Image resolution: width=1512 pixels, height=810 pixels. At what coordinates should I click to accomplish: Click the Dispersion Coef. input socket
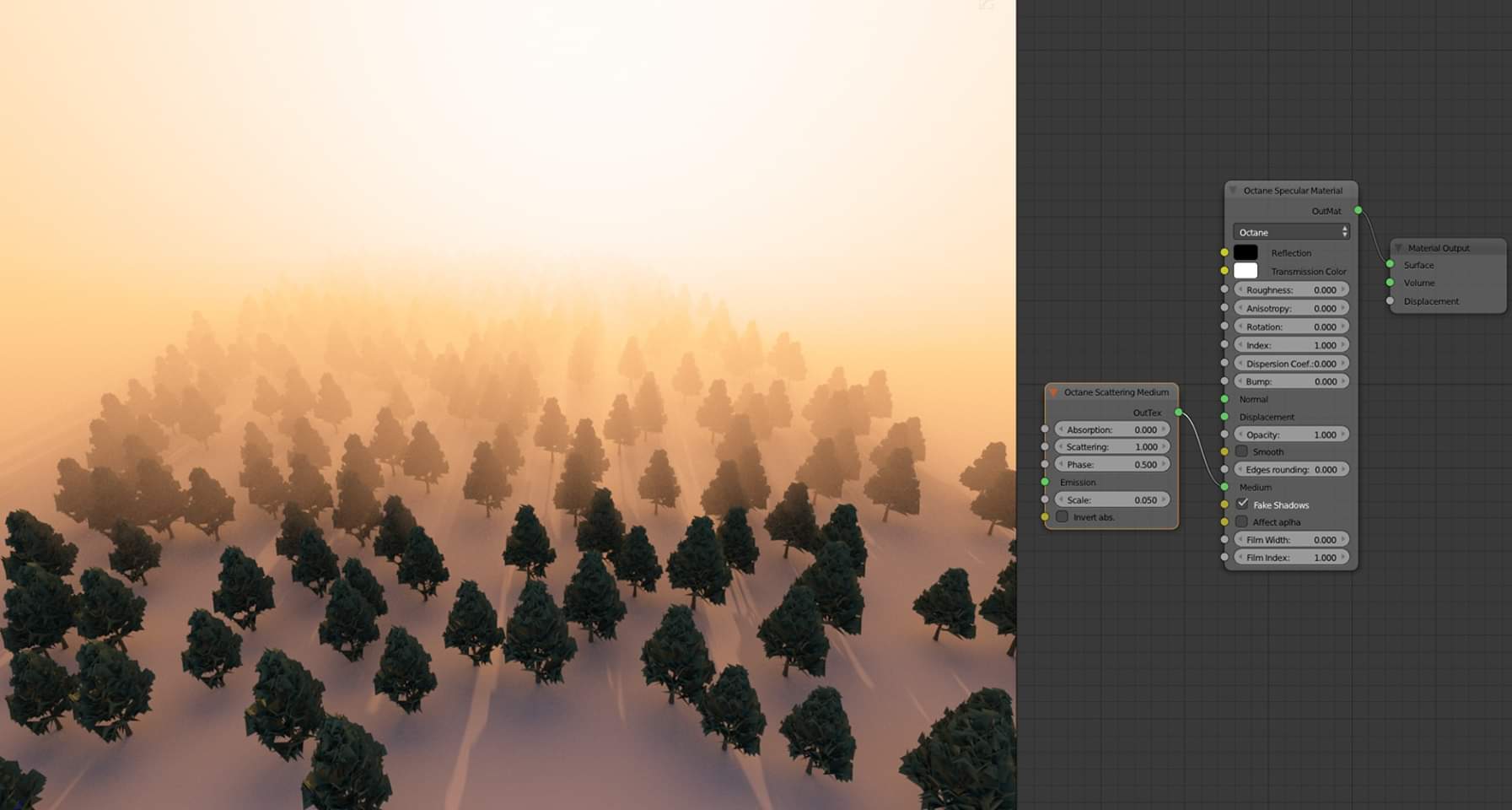[1224, 364]
